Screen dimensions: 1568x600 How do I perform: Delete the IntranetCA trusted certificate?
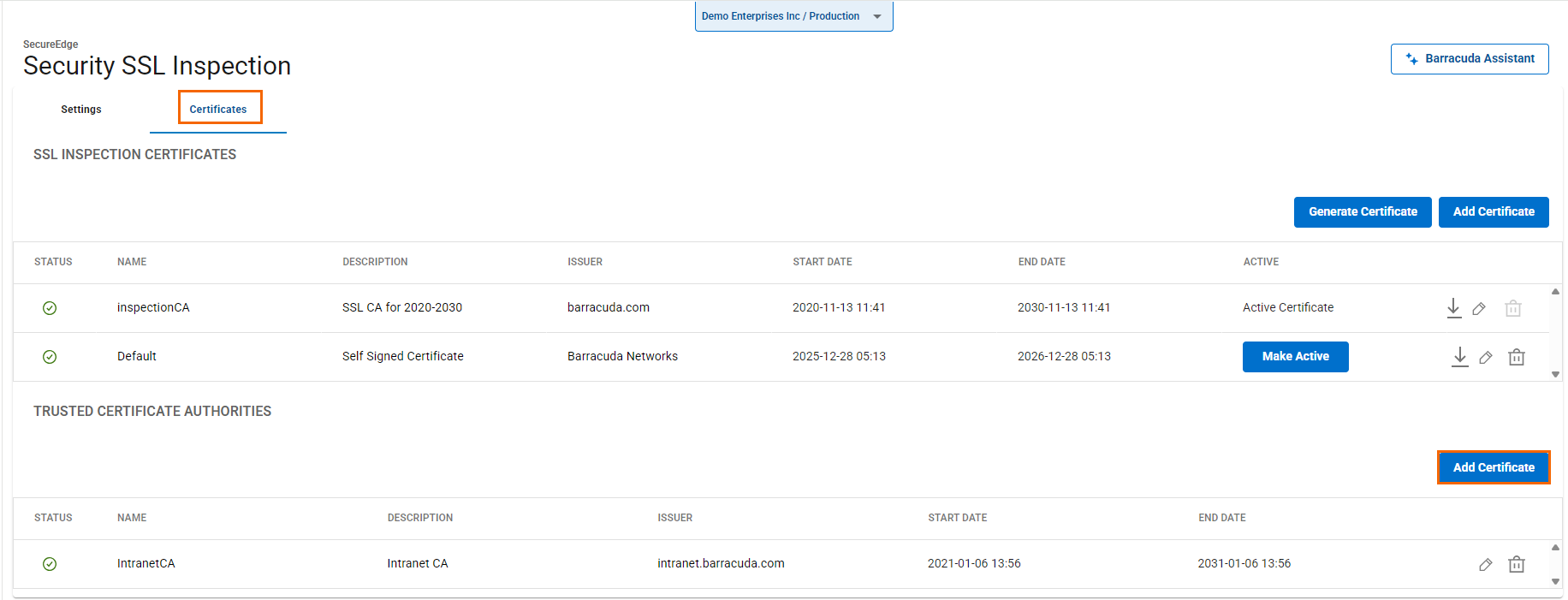(1516, 564)
